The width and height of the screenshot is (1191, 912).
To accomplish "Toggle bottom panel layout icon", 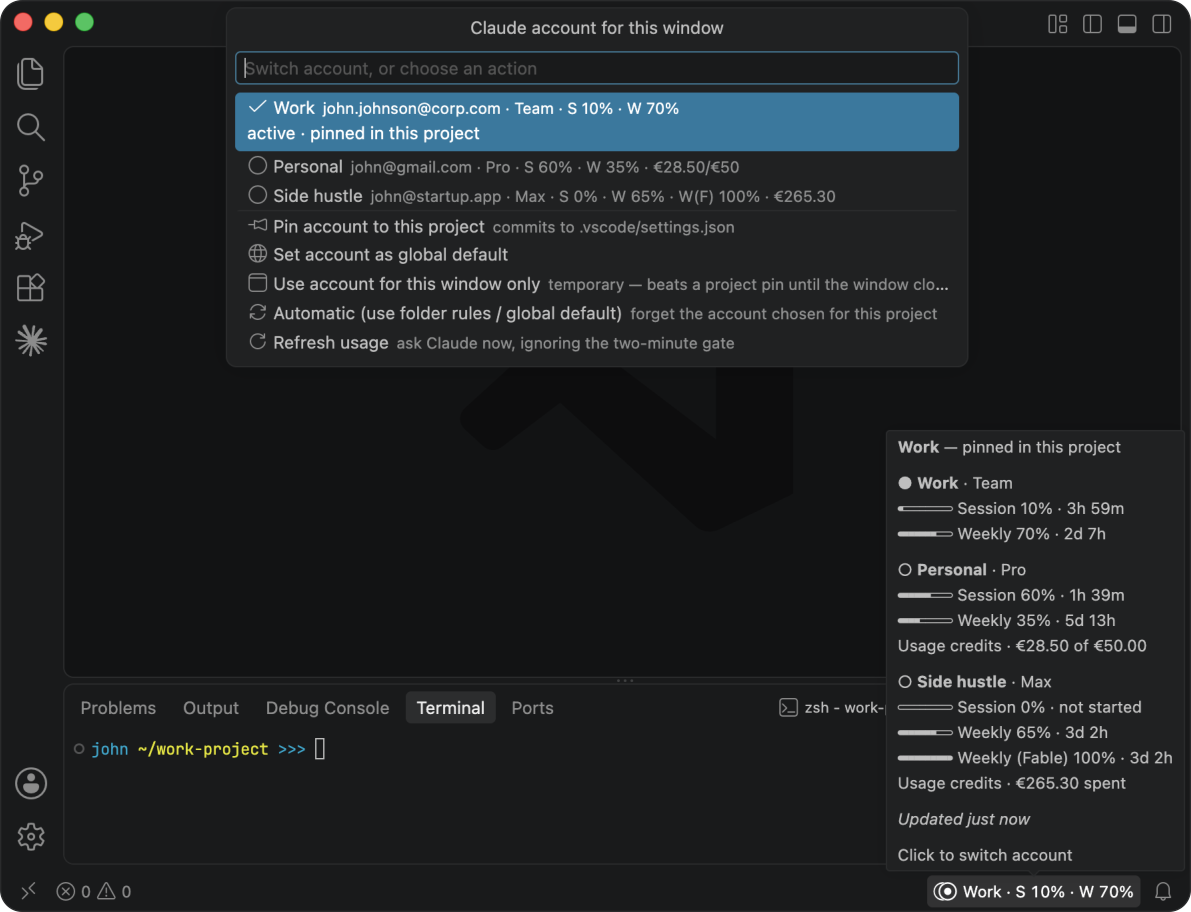I will tap(1127, 24).
